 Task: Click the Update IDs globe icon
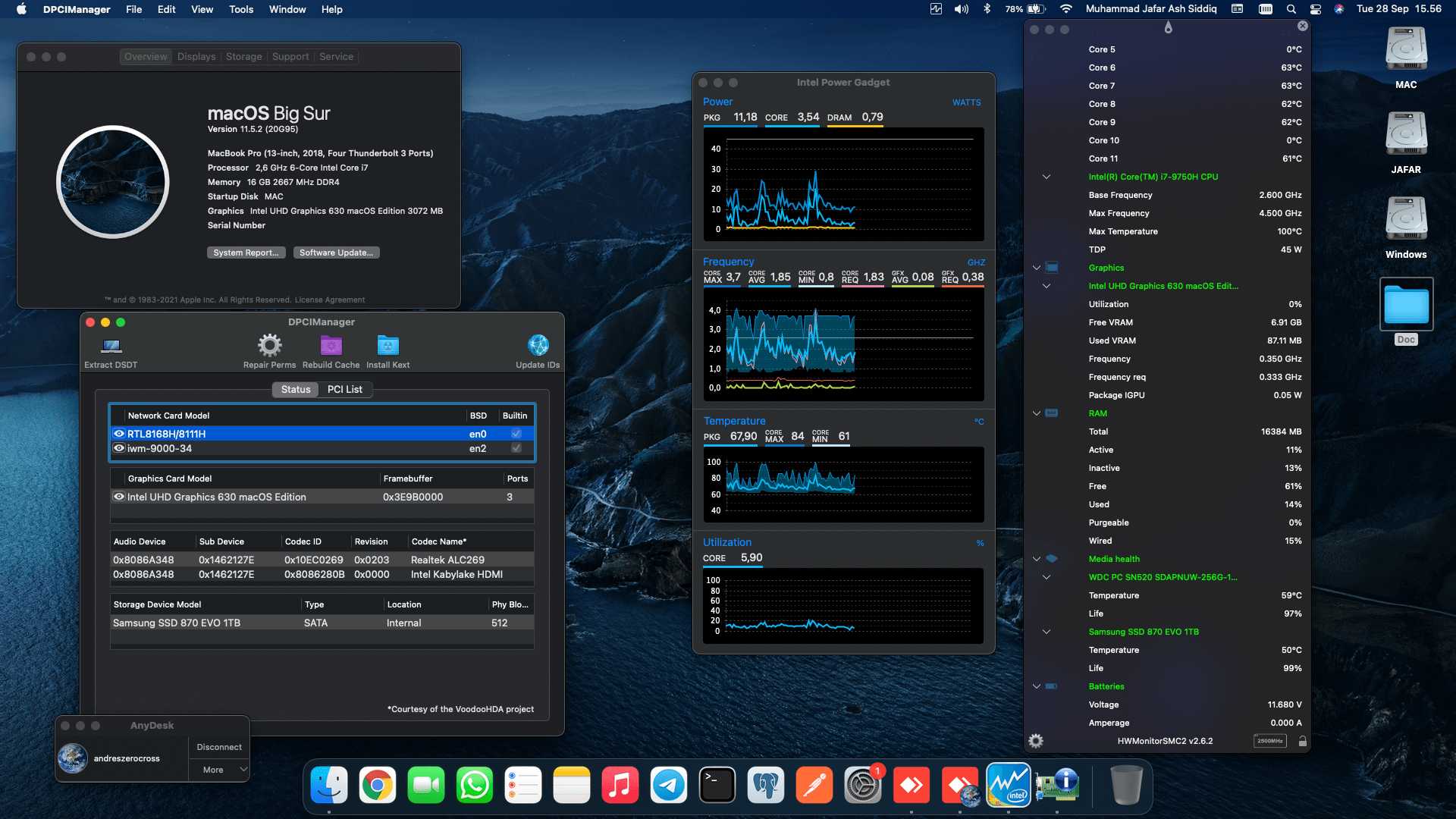click(538, 346)
